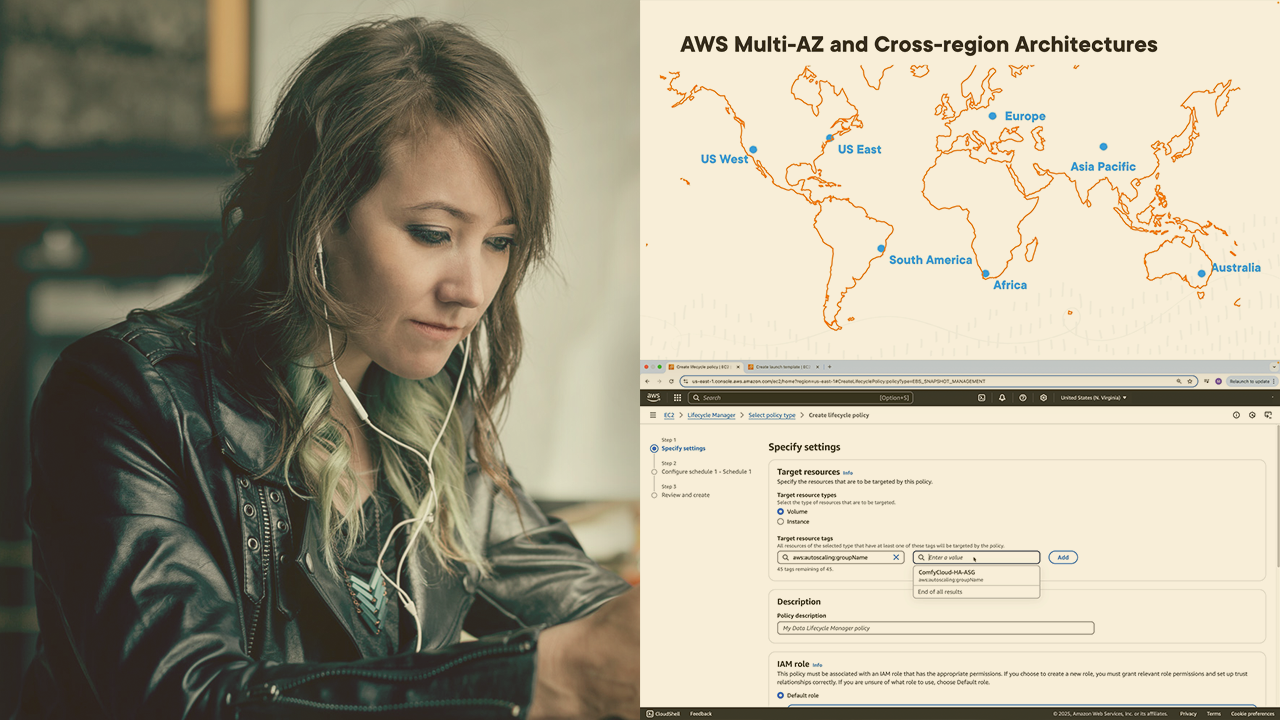The width and height of the screenshot is (1280, 720).
Task: Reload the page in the browser
Action: (x=671, y=381)
